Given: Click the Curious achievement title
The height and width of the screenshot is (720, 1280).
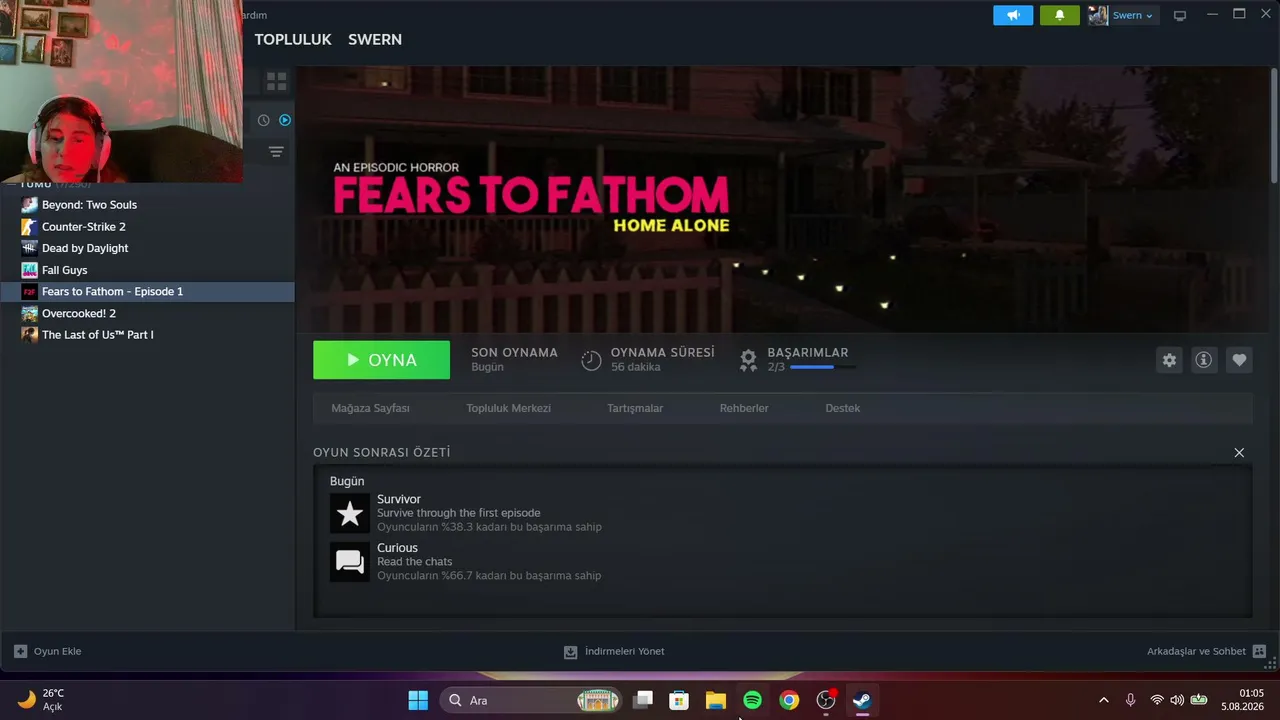Looking at the screenshot, I should click(397, 548).
